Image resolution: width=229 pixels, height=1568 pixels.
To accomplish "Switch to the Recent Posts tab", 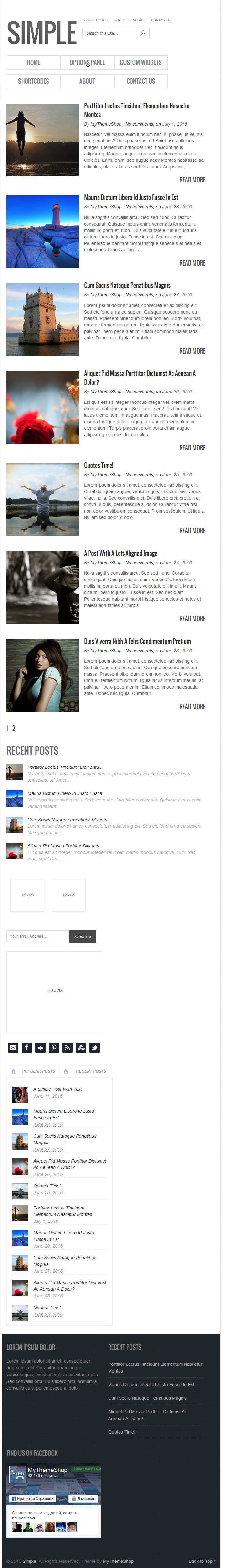I will click(x=86, y=1071).
